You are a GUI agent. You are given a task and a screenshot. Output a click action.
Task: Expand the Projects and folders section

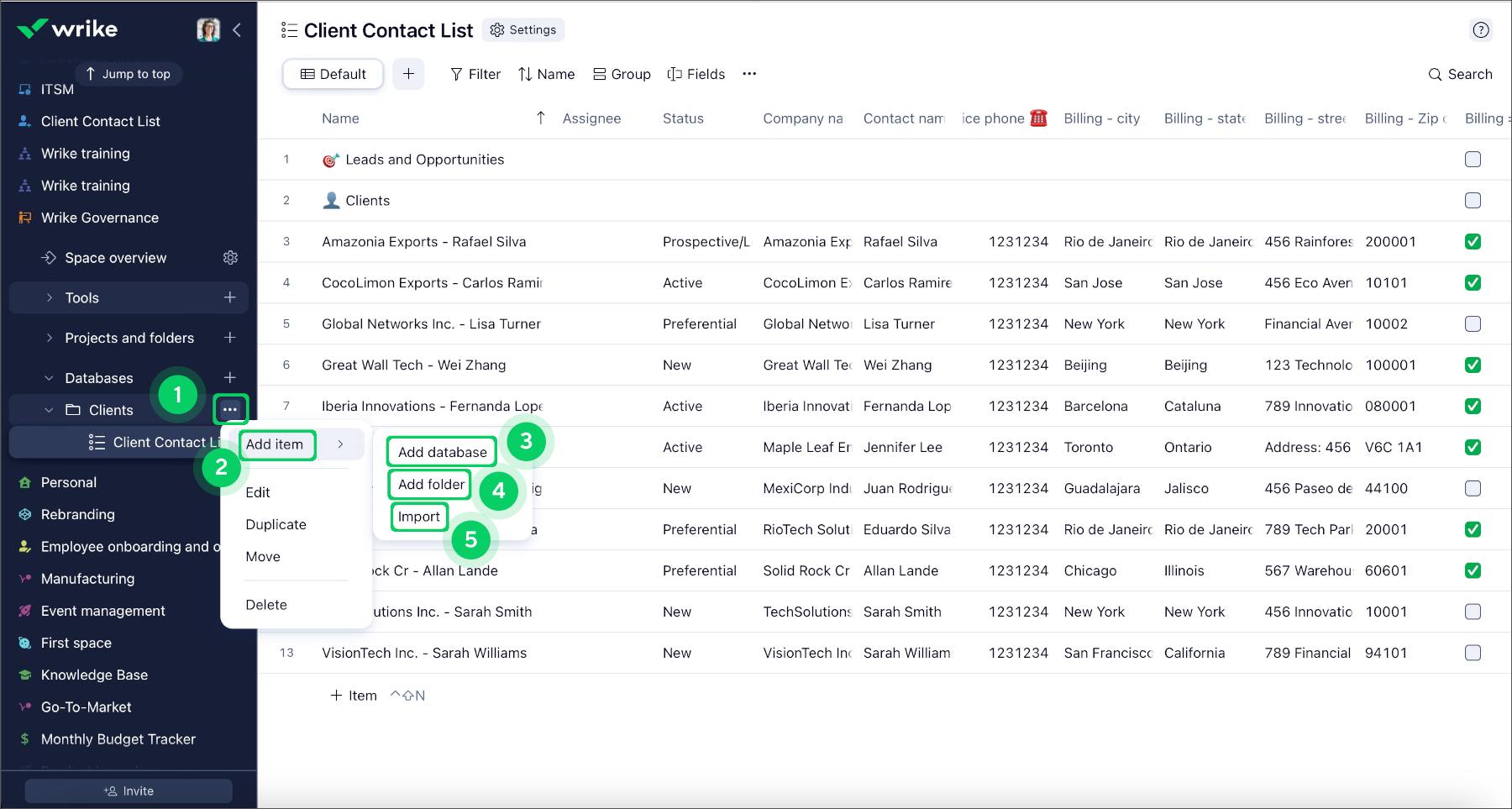49,338
